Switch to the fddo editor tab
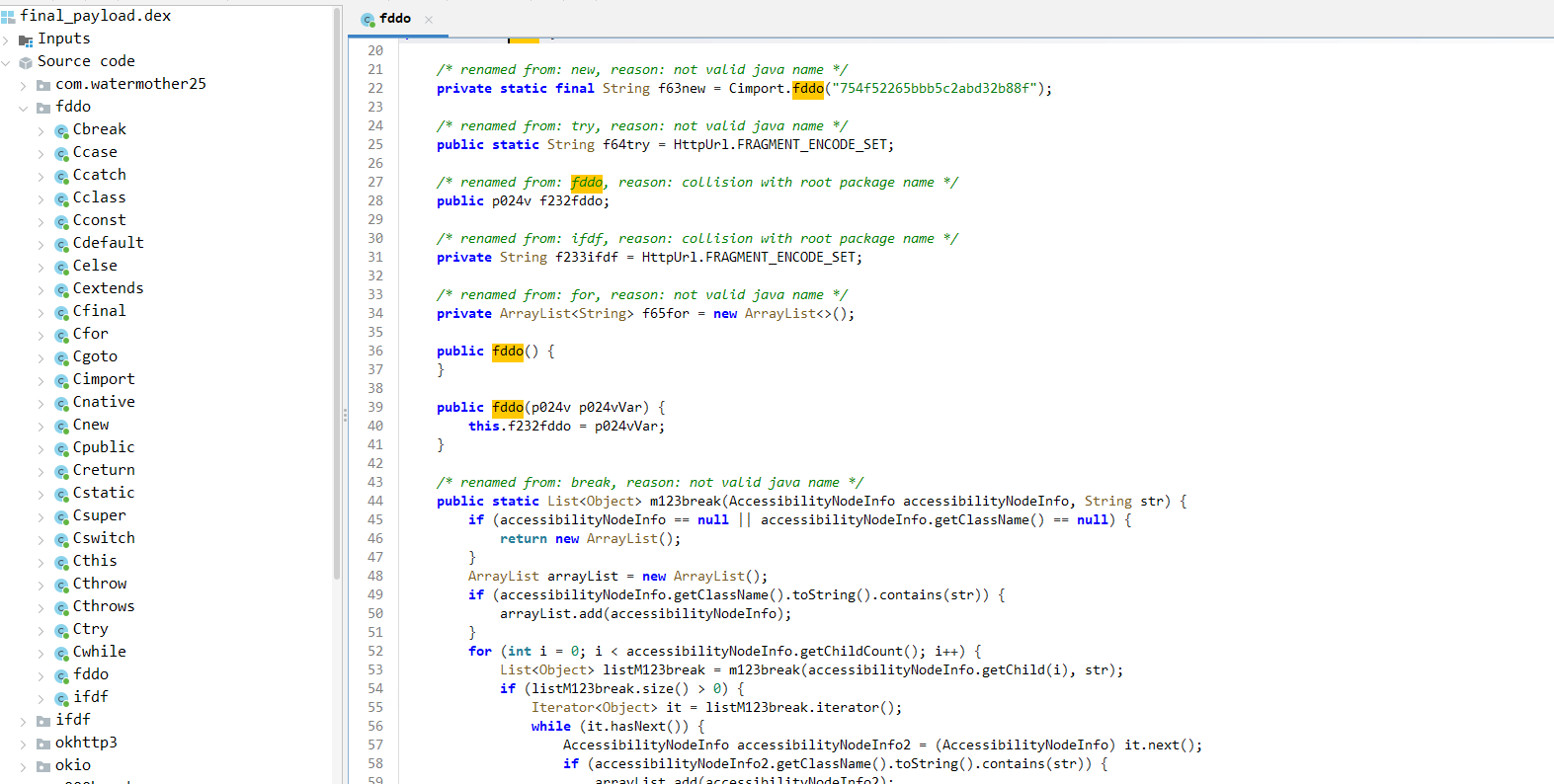Screen dimensions: 1554x784 (394, 19)
